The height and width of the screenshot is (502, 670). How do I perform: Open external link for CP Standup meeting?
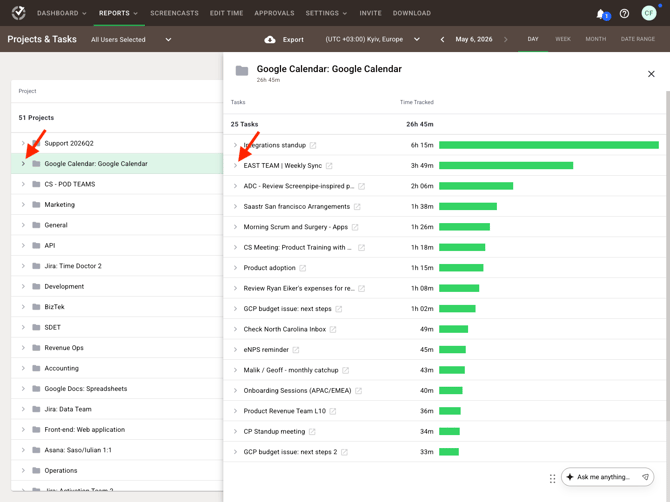click(x=312, y=432)
